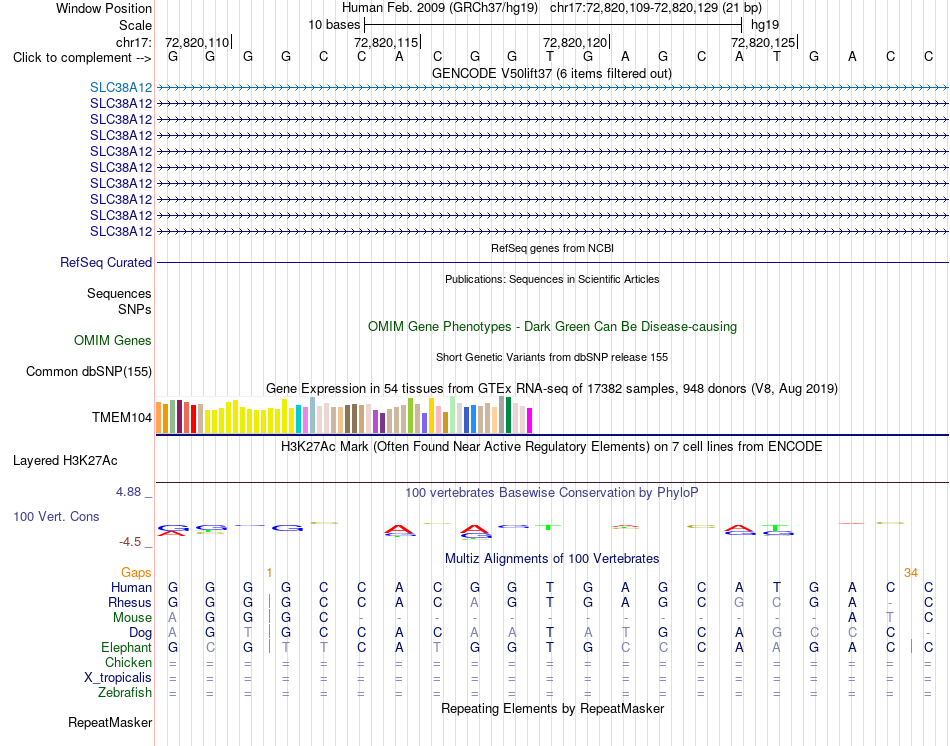This screenshot has height=746, width=950.
Task: Click the dark green bar in GTEx chart
Action: [508, 415]
